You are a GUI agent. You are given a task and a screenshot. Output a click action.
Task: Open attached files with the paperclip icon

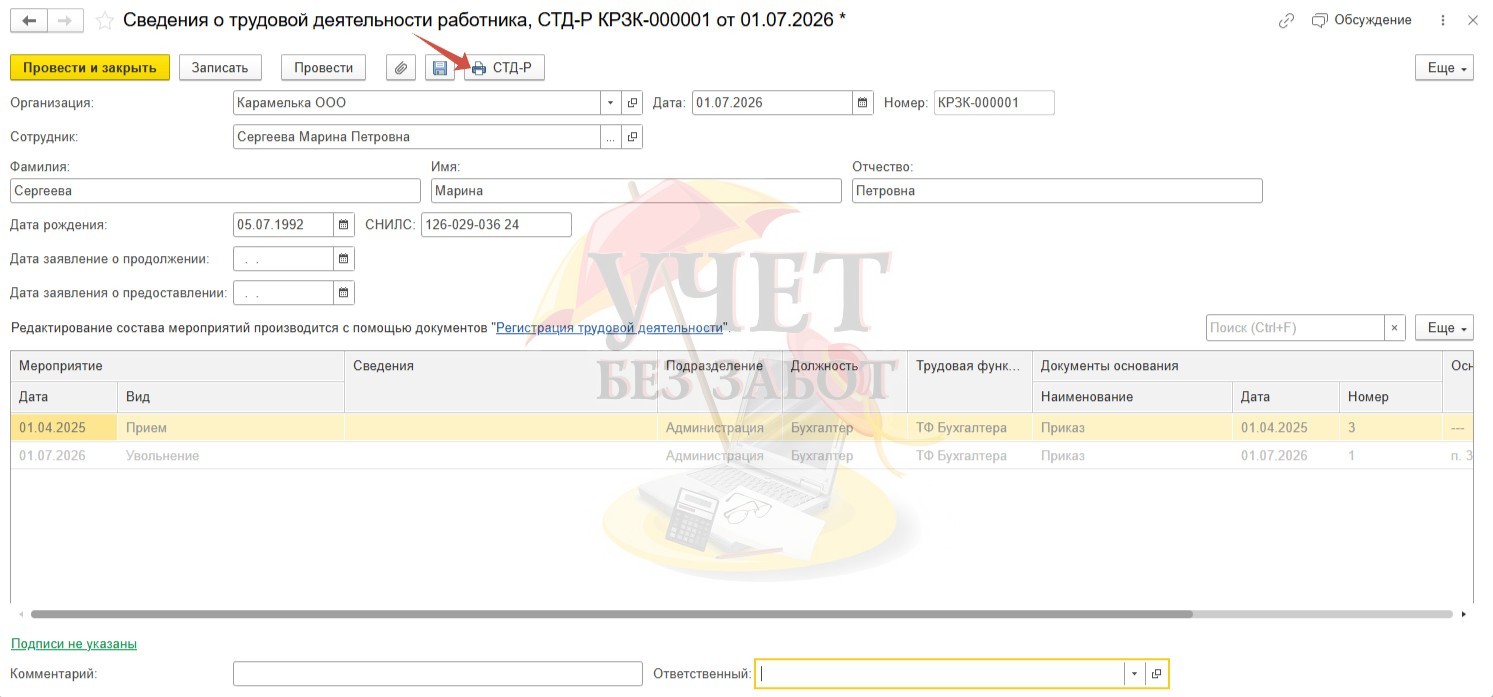click(x=400, y=68)
